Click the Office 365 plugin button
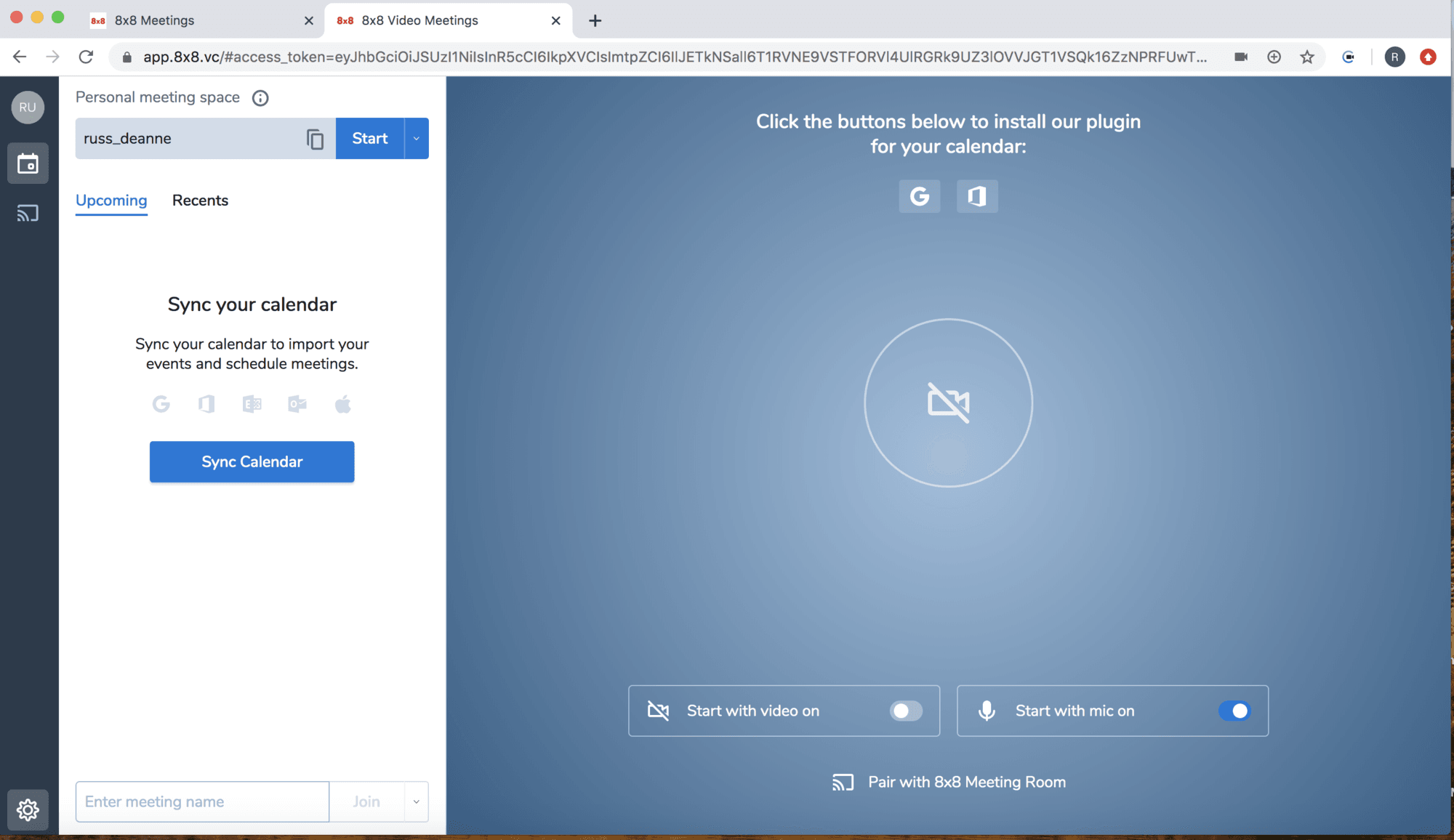 tap(976, 196)
